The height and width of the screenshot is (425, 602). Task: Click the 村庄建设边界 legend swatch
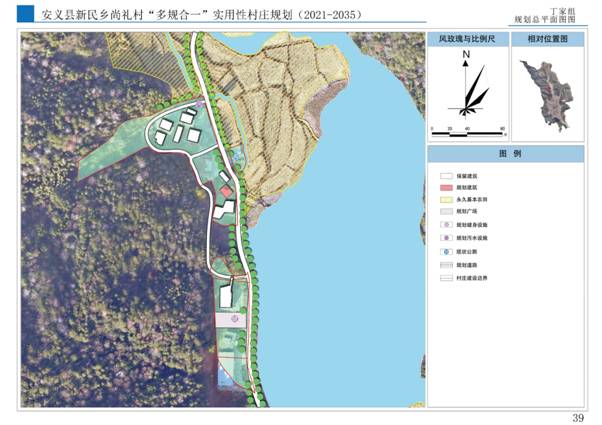446,278
